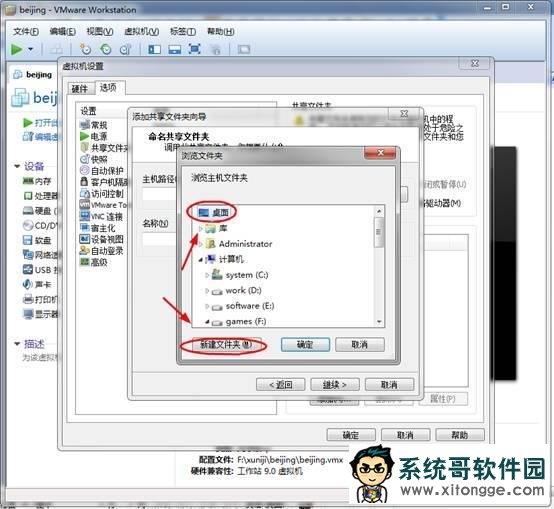This screenshot has width=554, height=509.
Task: Click the < 返回 wizard button
Action: [281, 384]
